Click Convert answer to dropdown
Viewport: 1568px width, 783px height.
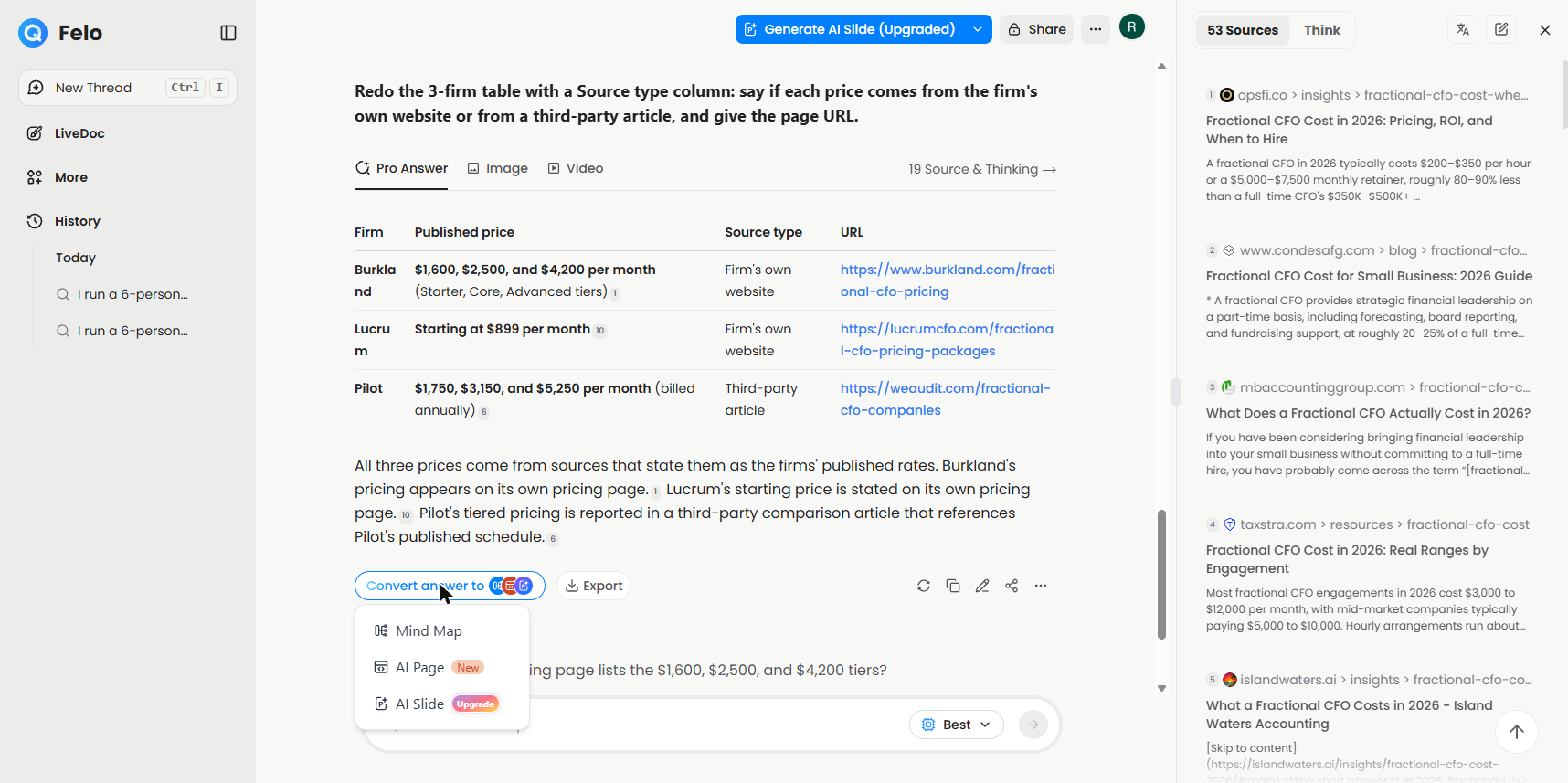click(x=450, y=586)
